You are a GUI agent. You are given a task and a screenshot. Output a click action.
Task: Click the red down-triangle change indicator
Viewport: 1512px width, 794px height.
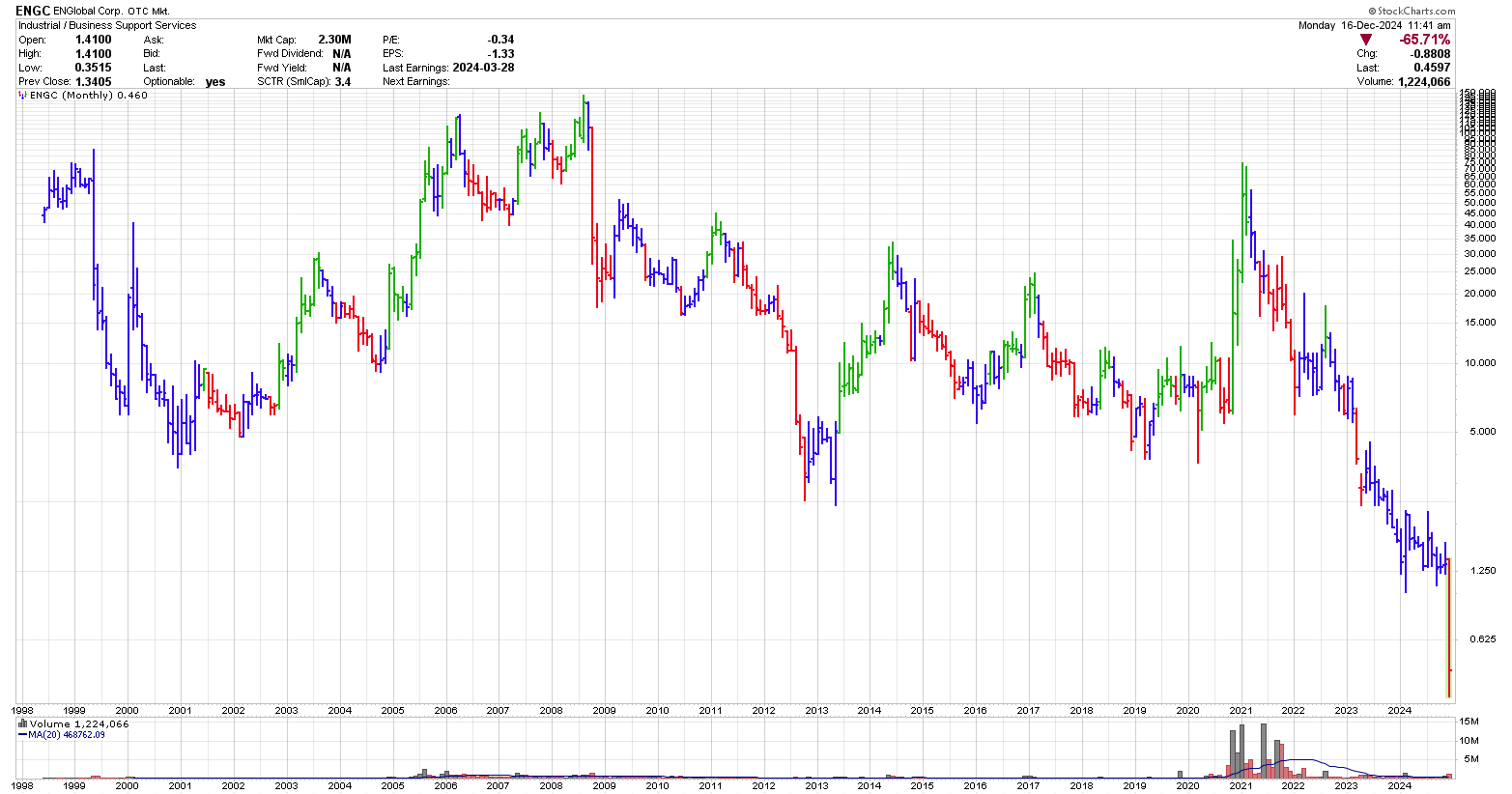click(x=1366, y=40)
